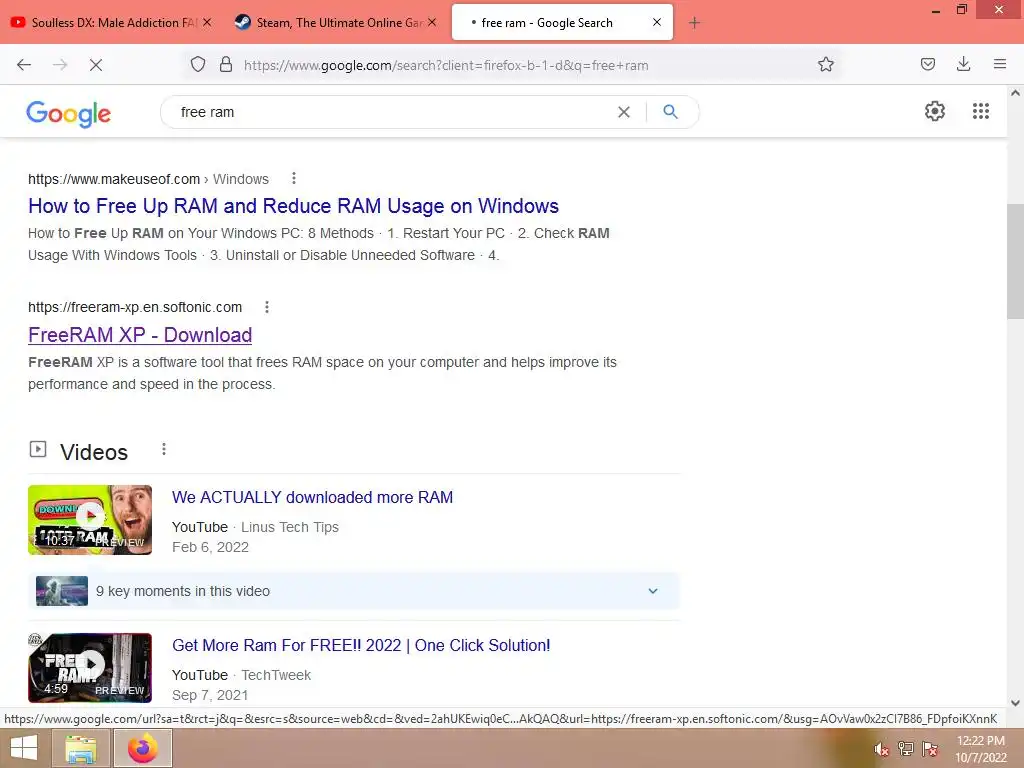Screen dimensions: 1024x768
Task: Go back with the browser back arrow
Action: coord(24,65)
